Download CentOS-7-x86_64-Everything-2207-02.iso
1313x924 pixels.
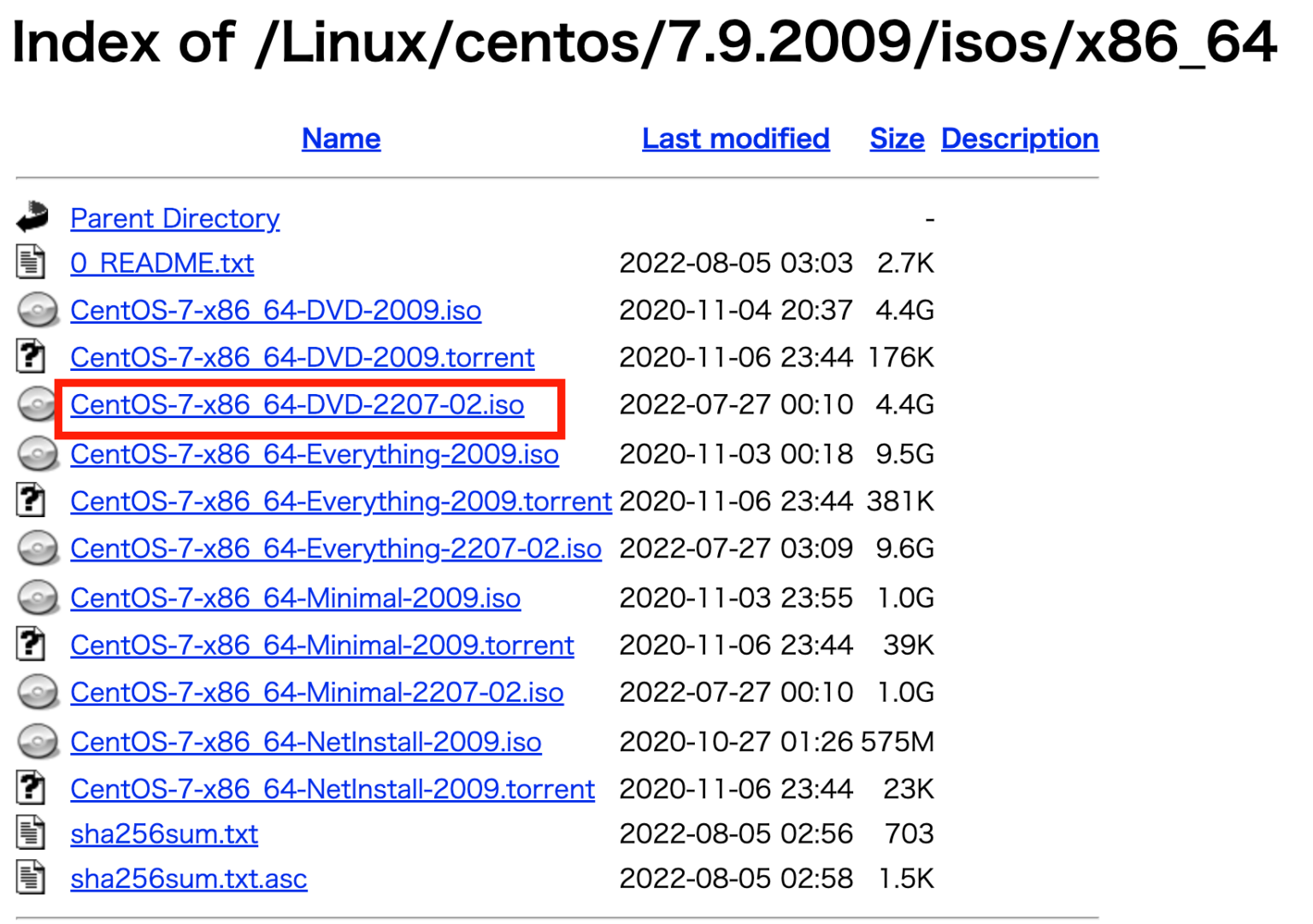click(335, 548)
